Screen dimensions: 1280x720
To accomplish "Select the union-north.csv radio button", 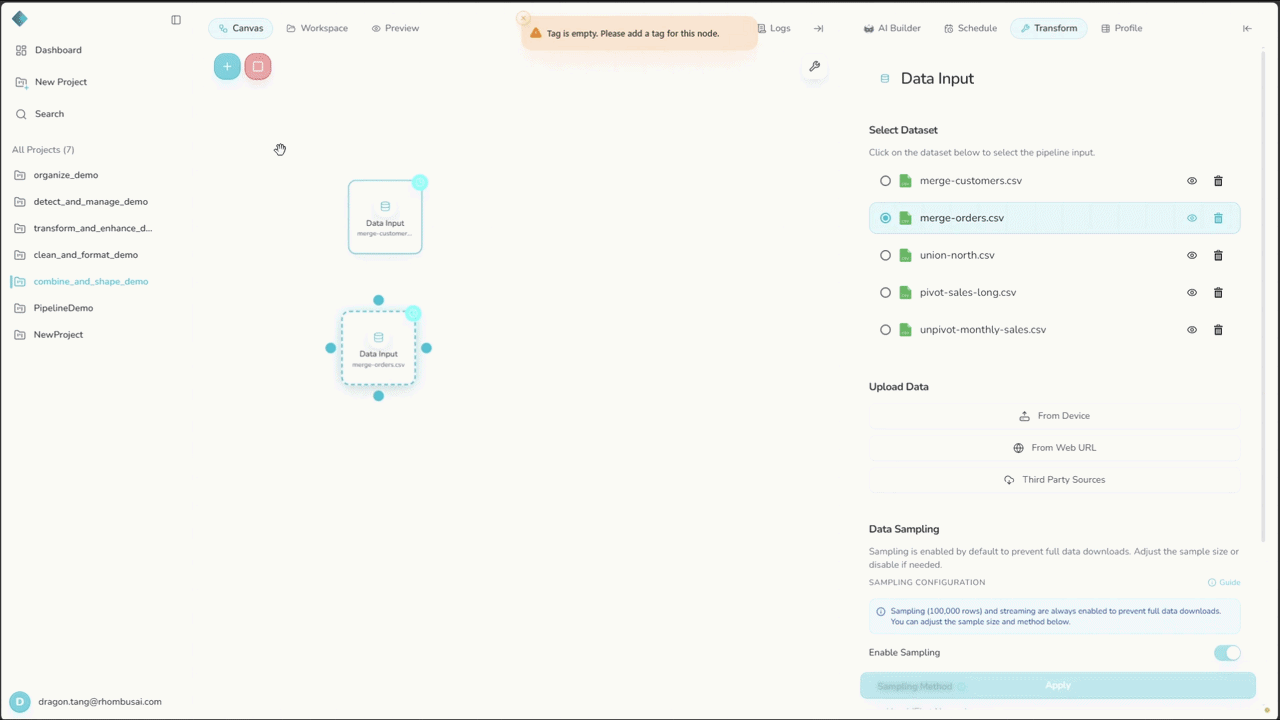I will [885, 255].
